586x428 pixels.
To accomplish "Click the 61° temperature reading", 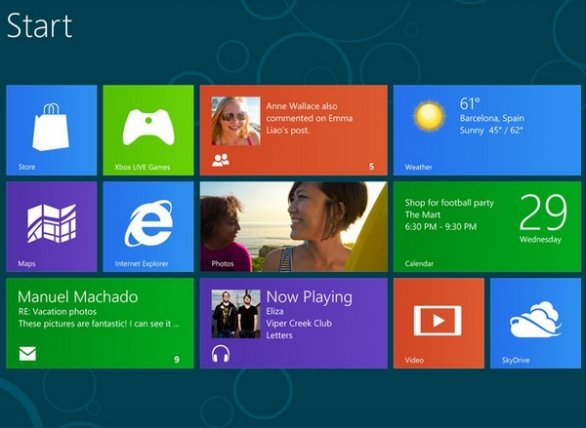I will [469, 104].
